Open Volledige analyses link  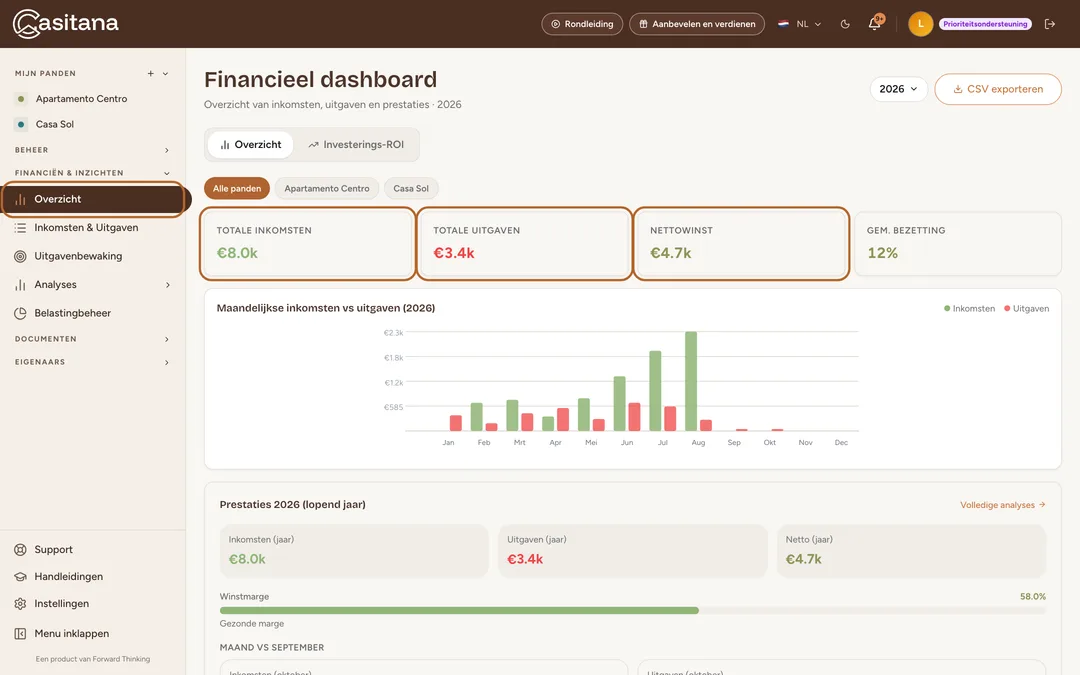pos(1003,505)
